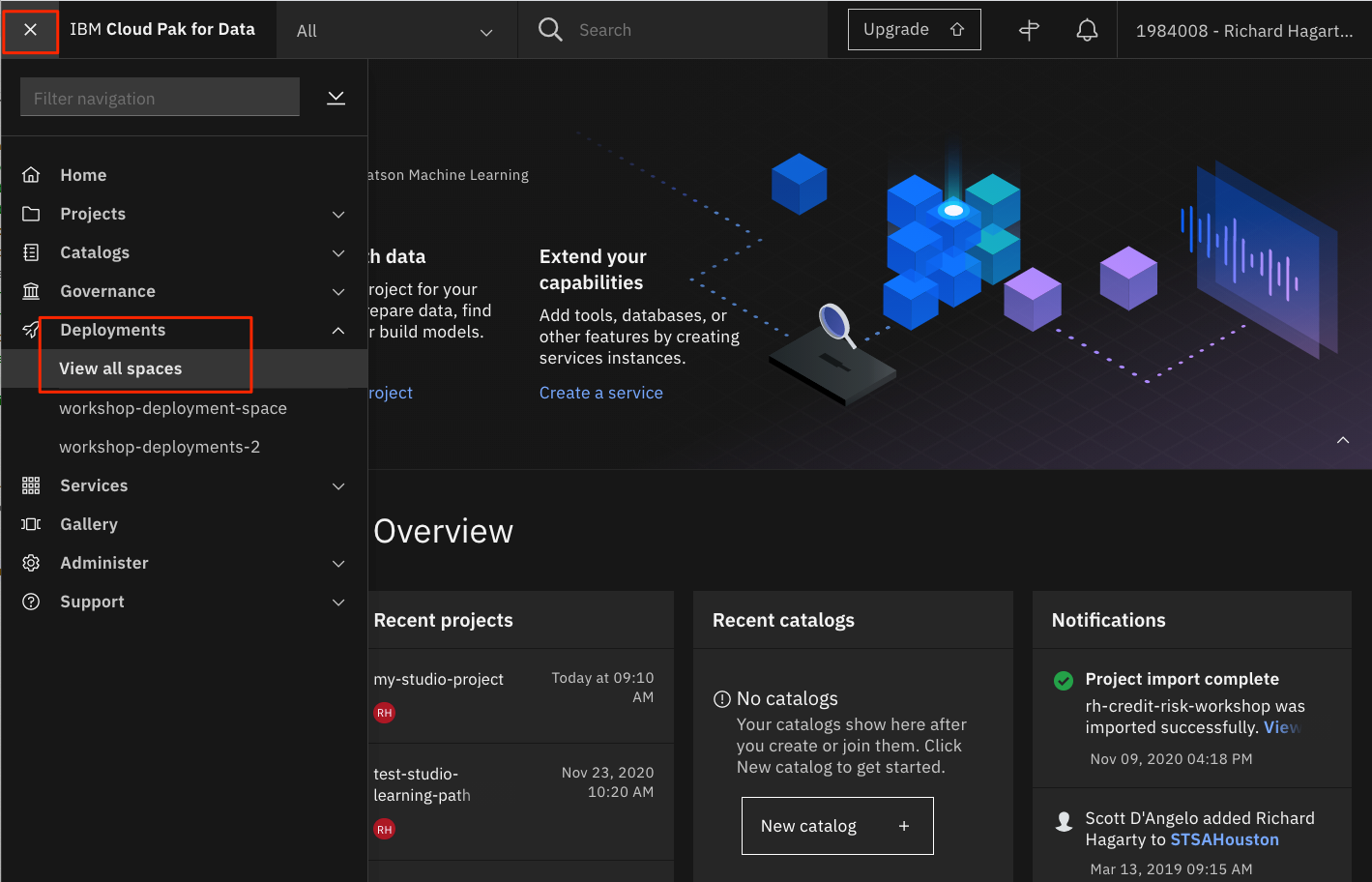This screenshot has width=1372, height=882.
Task: Open the All scope dropdown
Action: [396, 30]
